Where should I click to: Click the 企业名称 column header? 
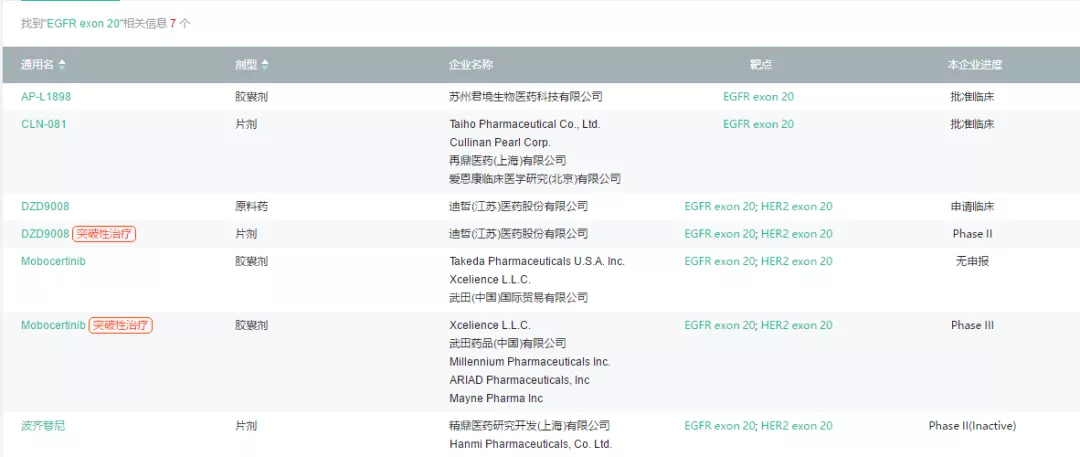[471, 65]
